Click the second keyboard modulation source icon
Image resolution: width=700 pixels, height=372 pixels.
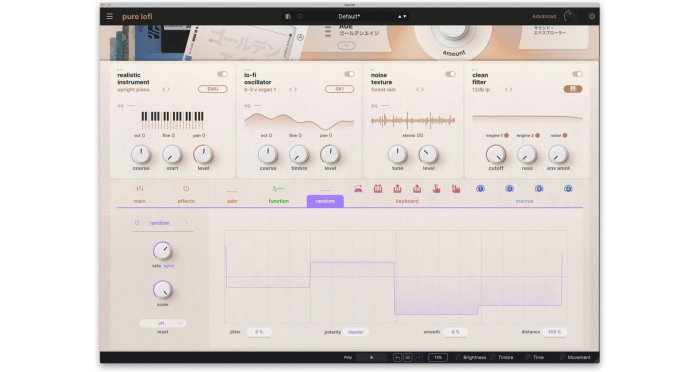point(378,189)
